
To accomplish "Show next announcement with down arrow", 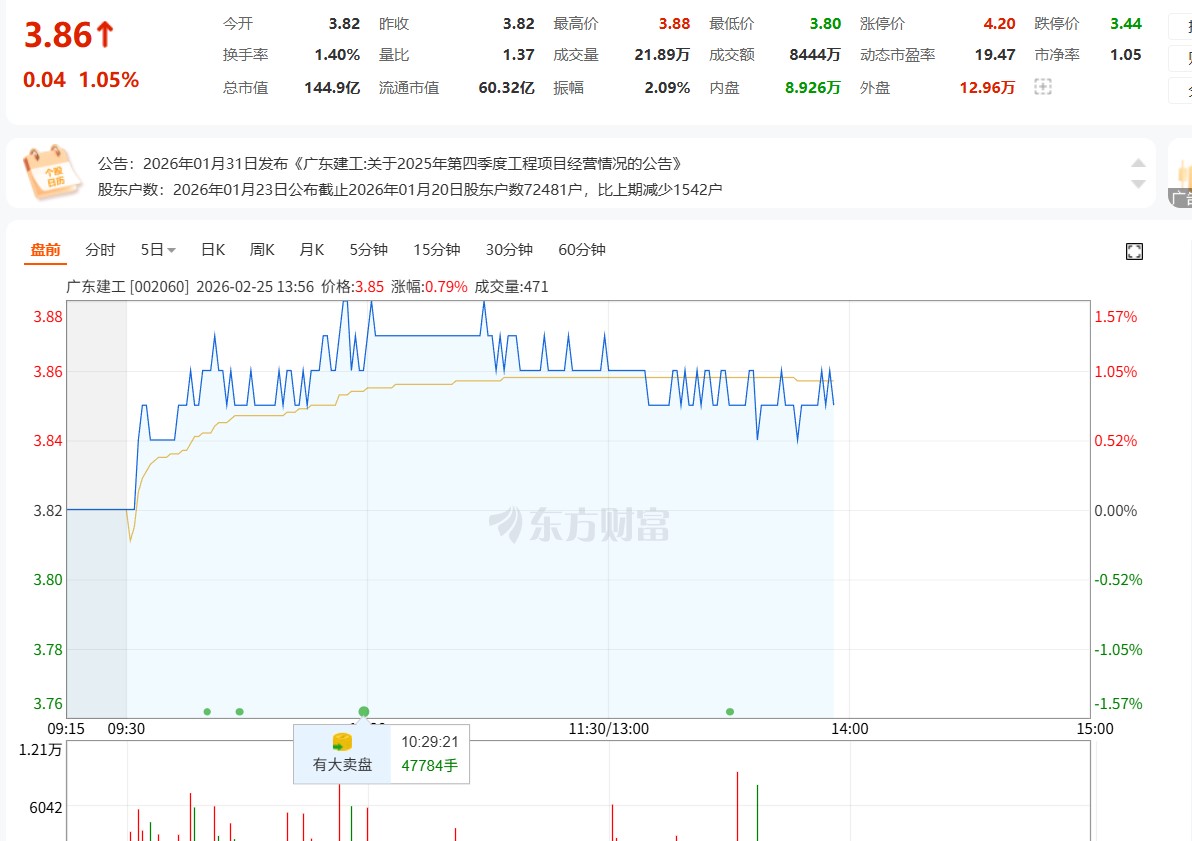I will pos(1138,184).
